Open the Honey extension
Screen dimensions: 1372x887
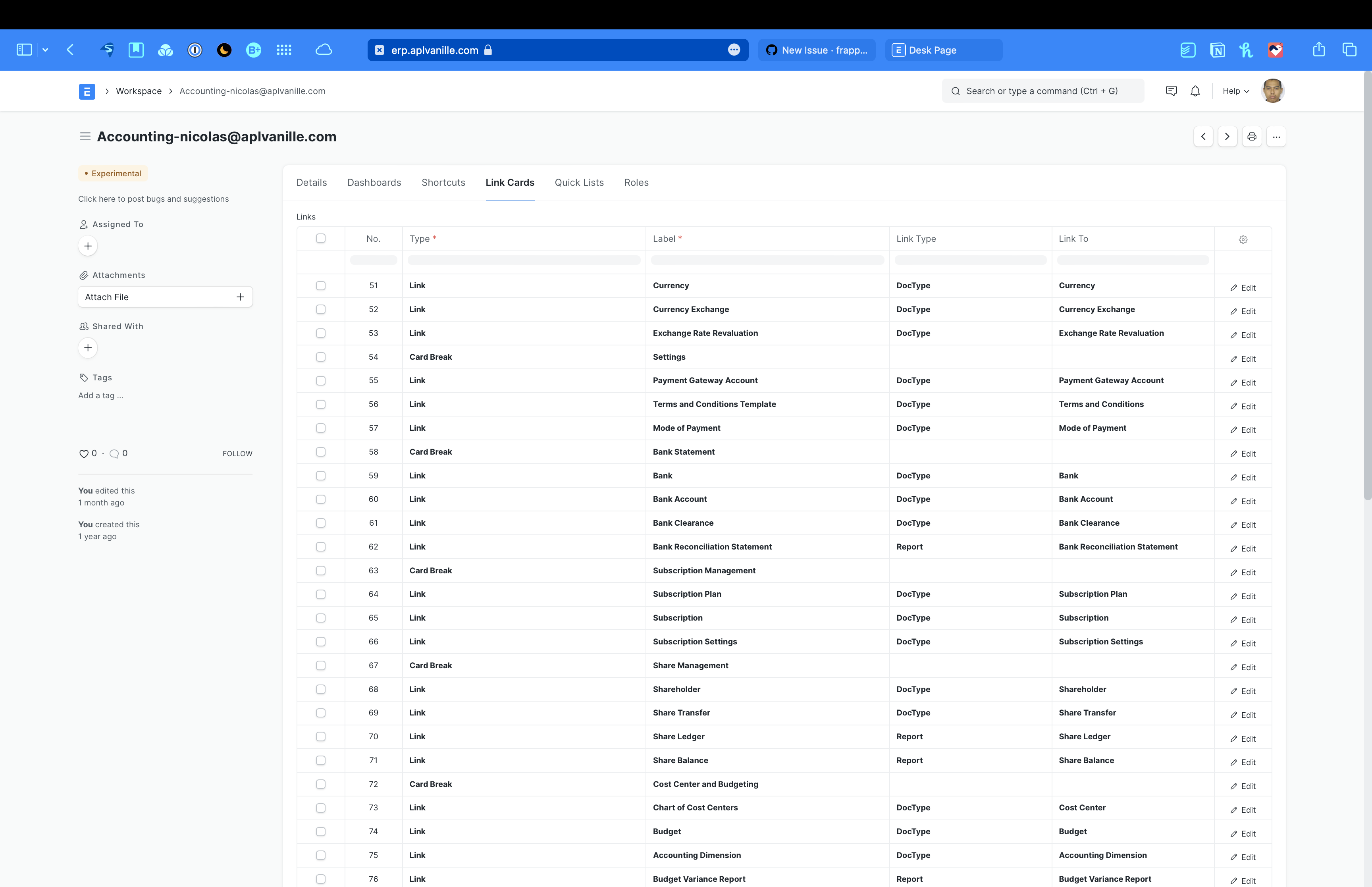pos(1246,50)
